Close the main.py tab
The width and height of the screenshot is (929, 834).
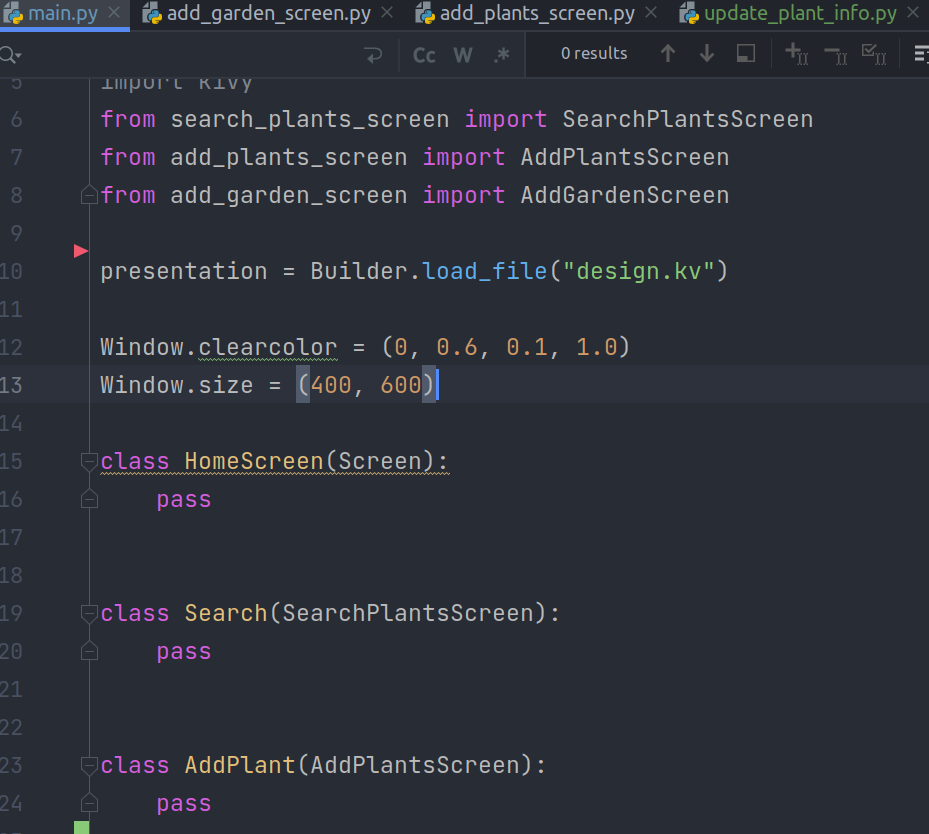[x=114, y=12]
